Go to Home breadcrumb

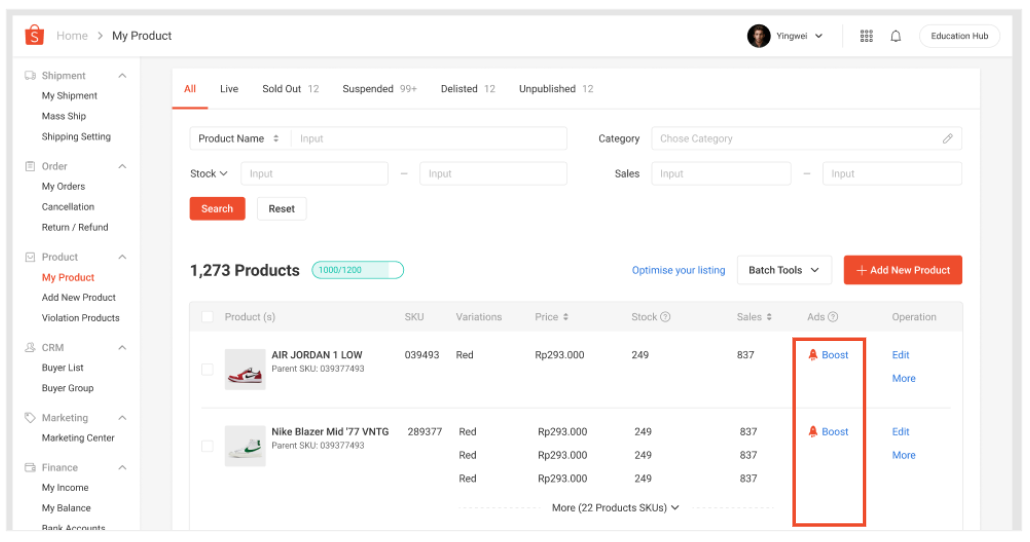click(x=72, y=35)
